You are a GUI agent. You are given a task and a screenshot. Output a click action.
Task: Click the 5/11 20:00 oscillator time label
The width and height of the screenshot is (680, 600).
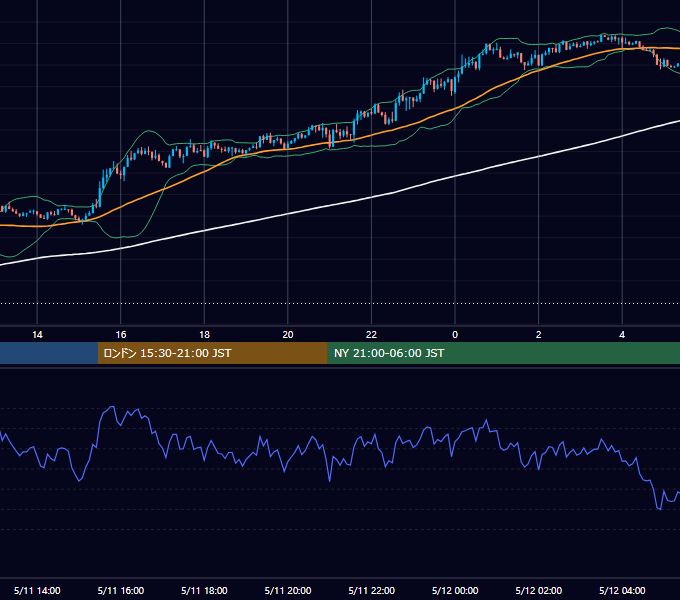[288, 590]
